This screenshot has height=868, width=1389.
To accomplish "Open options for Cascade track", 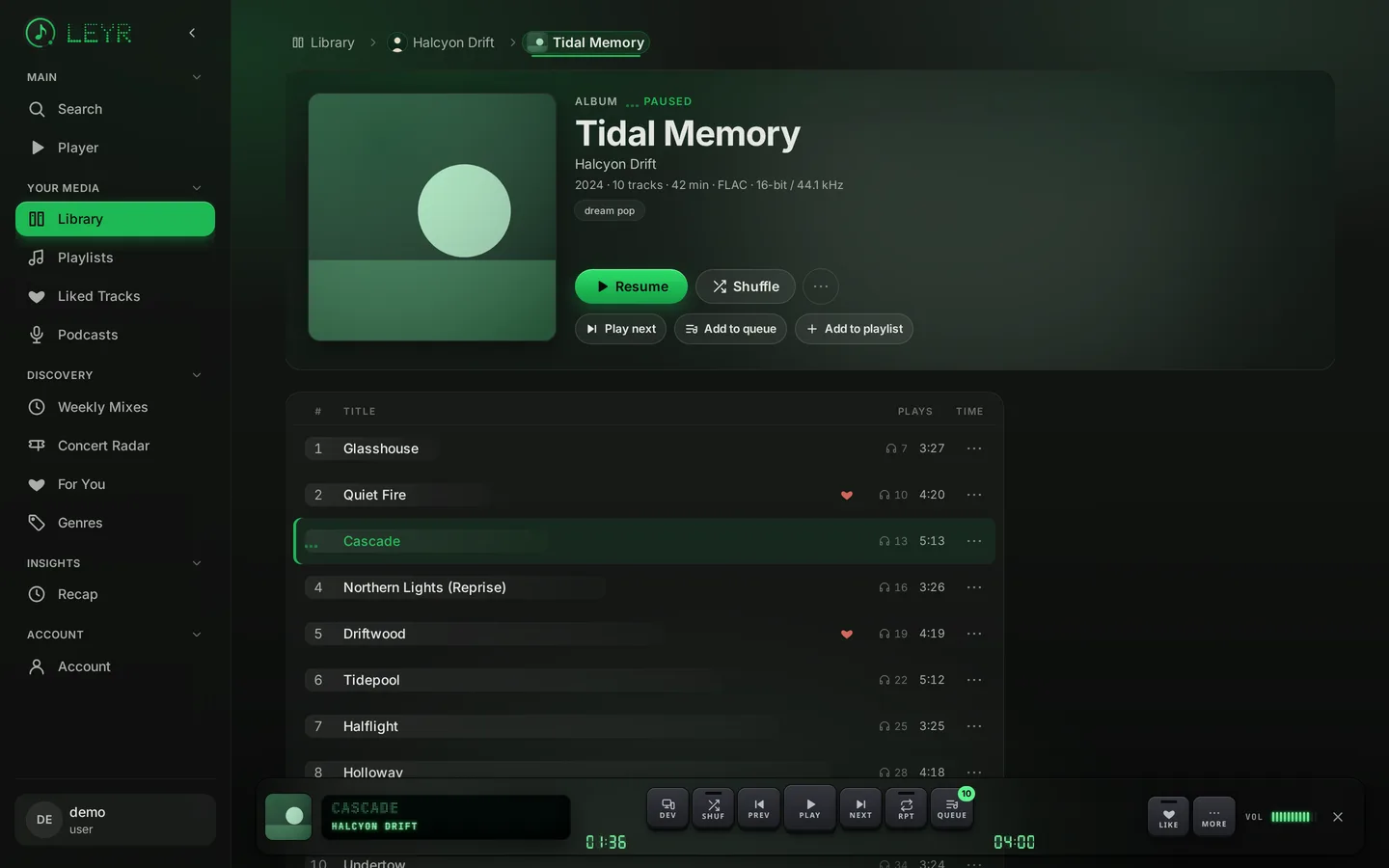I will click(x=974, y=541).
